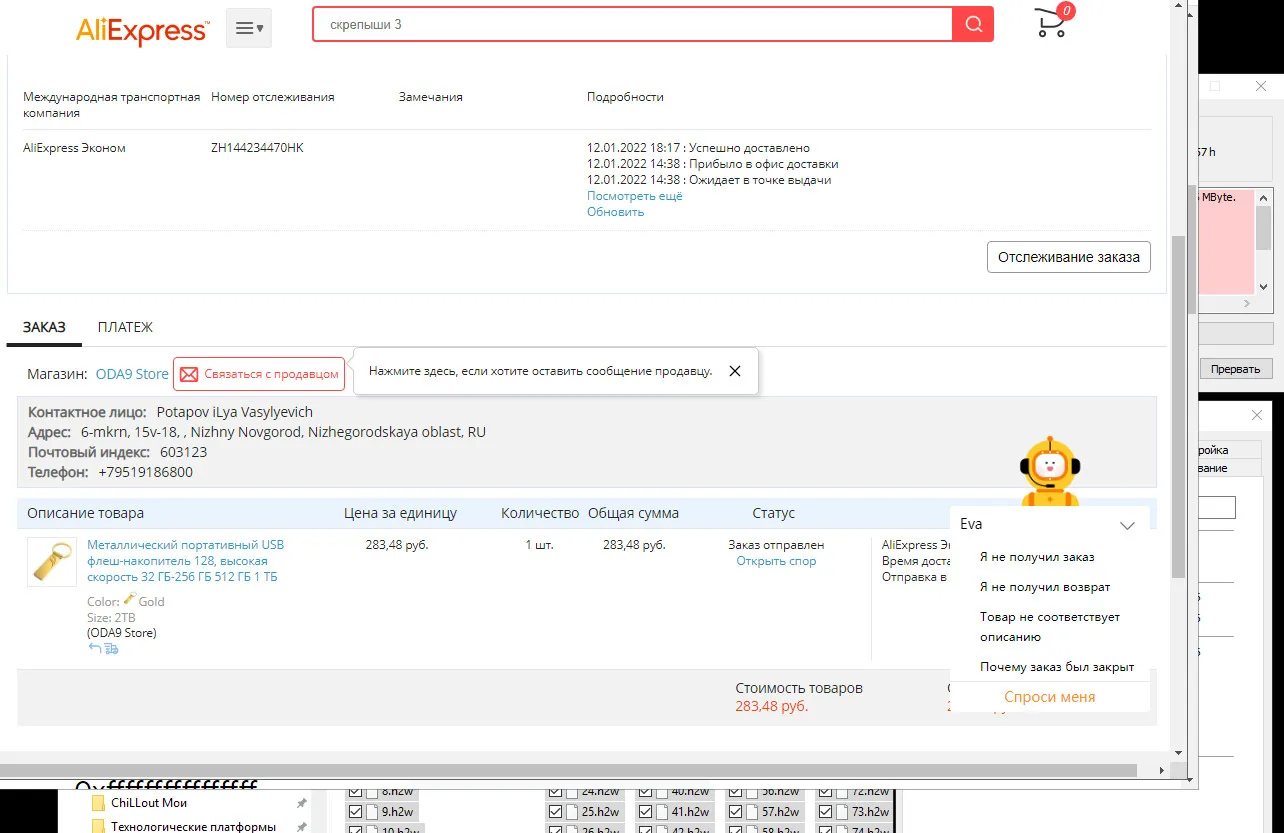Click the postal code 603123
This screenshot has height=833, width=1284.
(184, 452)
